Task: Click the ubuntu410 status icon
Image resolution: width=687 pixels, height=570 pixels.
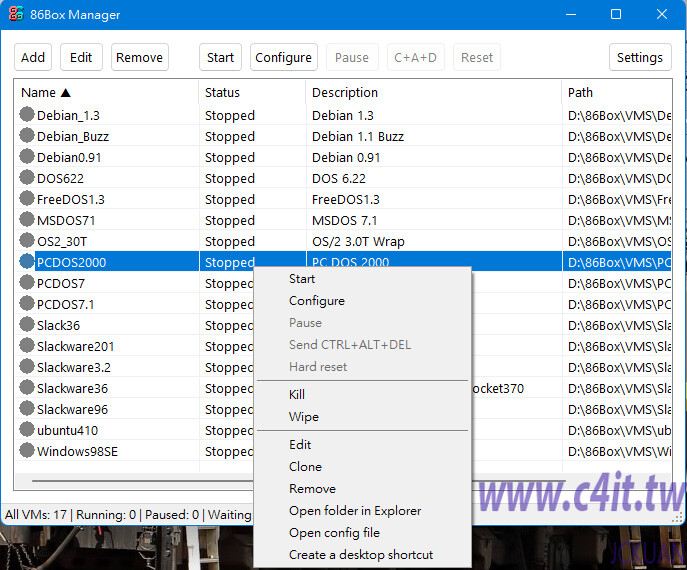Action: click(x=27, y=430)
